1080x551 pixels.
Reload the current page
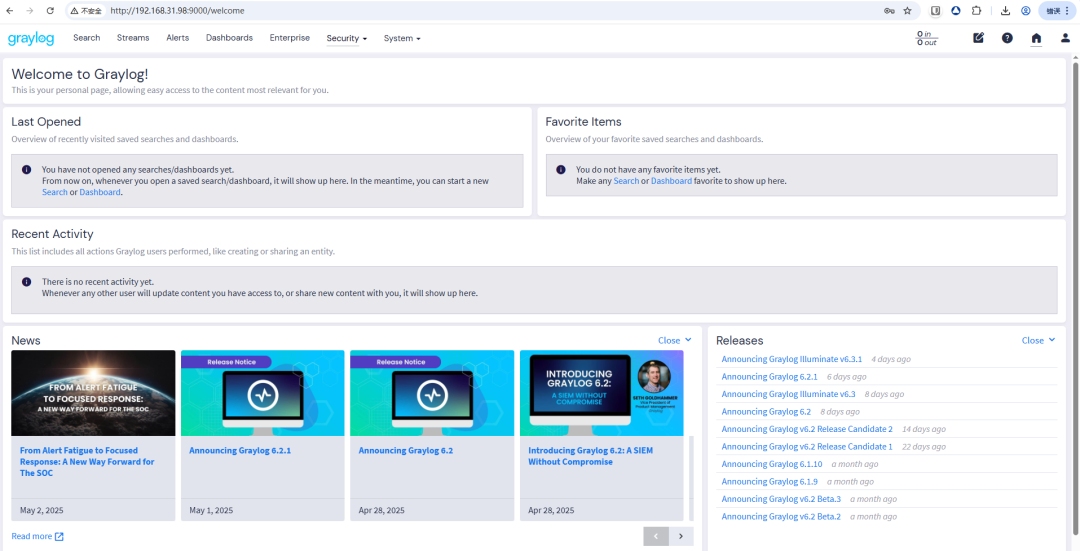(x=50, y=11)
